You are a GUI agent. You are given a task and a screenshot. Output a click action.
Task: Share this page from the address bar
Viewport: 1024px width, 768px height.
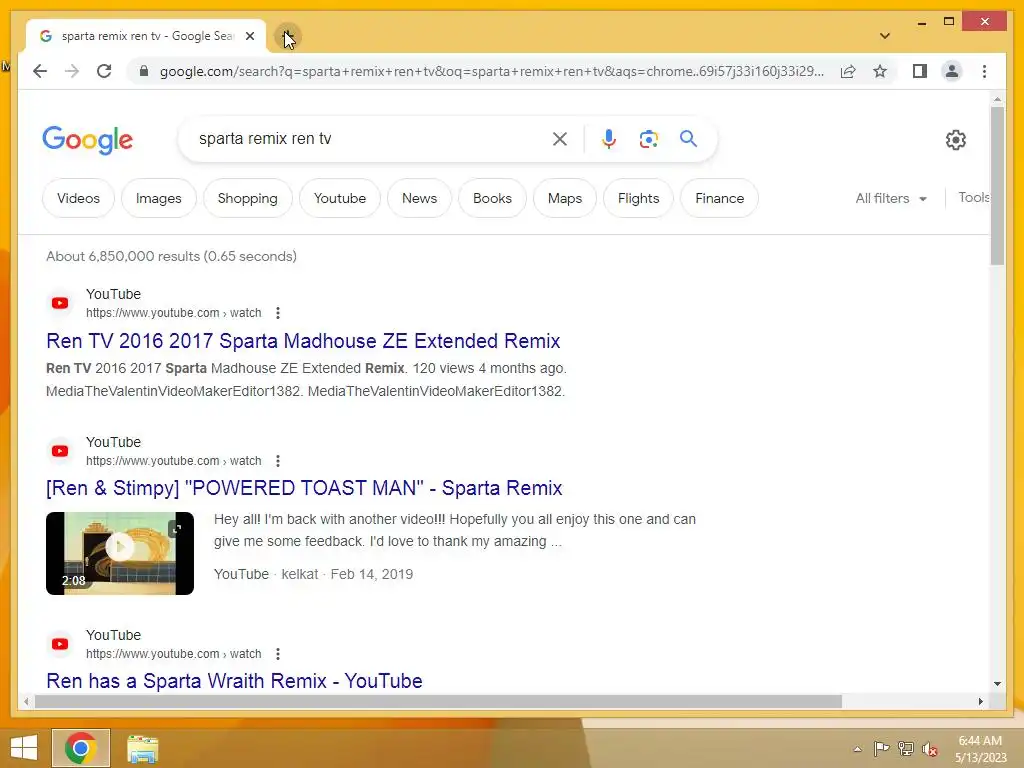tap(848, 71)
